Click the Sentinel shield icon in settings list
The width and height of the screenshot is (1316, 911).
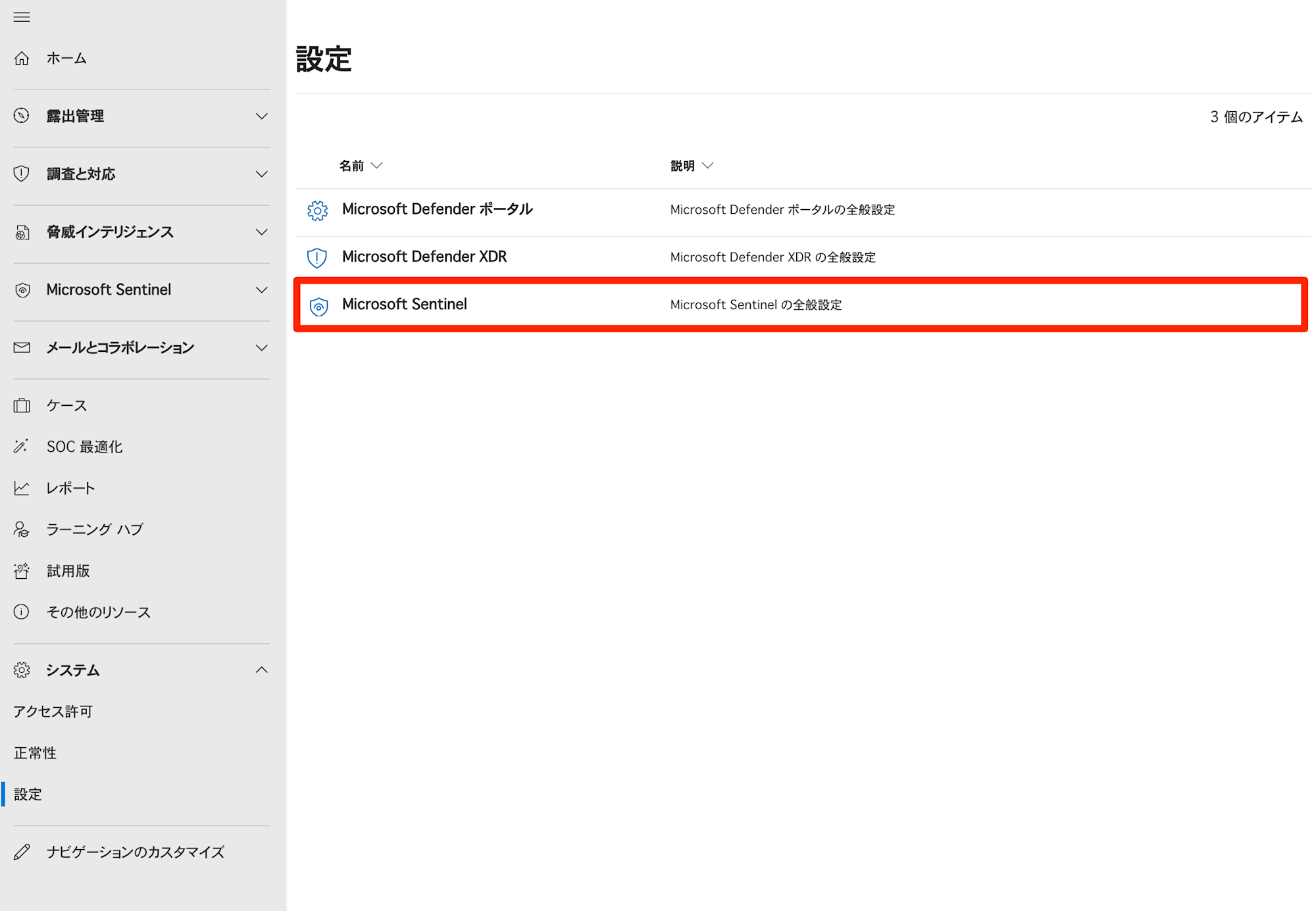coord(318,307)
